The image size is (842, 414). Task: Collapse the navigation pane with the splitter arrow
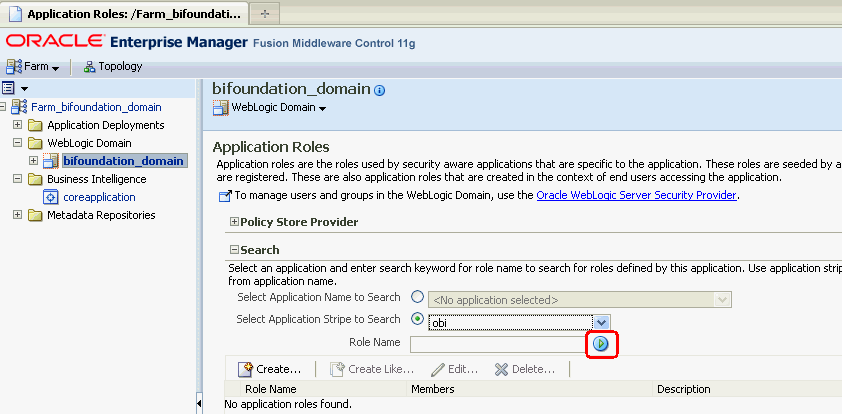[x=199, y=403]
